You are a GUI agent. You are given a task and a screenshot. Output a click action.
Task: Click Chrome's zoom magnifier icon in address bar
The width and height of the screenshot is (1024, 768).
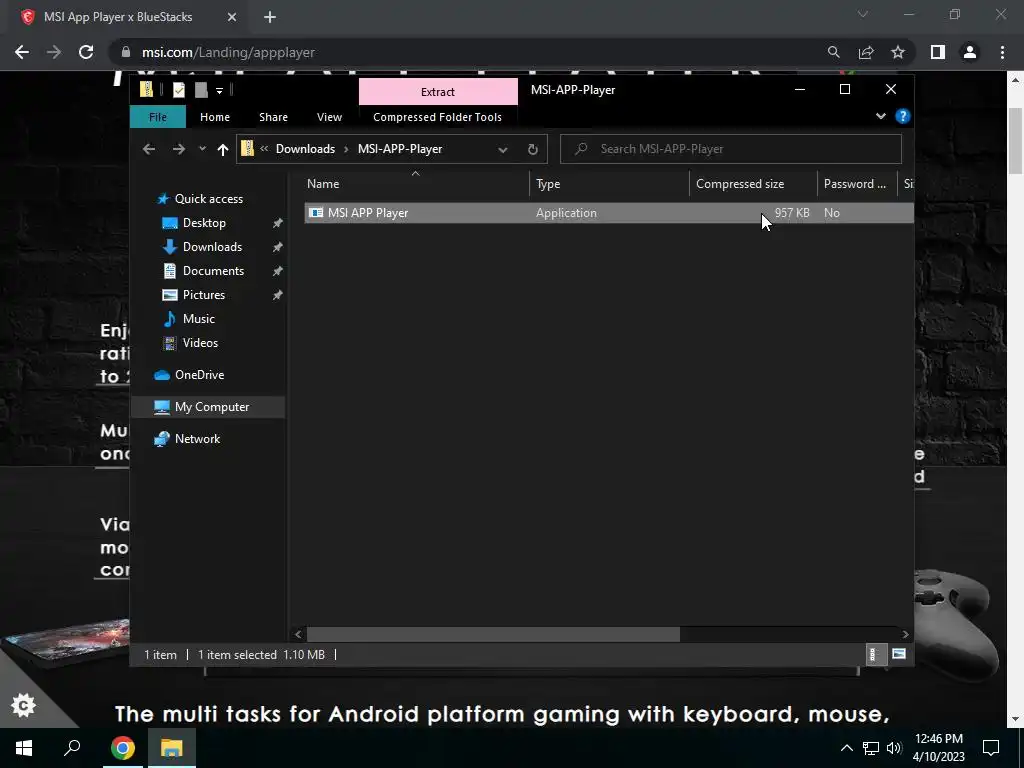click(x=833, y=52)
